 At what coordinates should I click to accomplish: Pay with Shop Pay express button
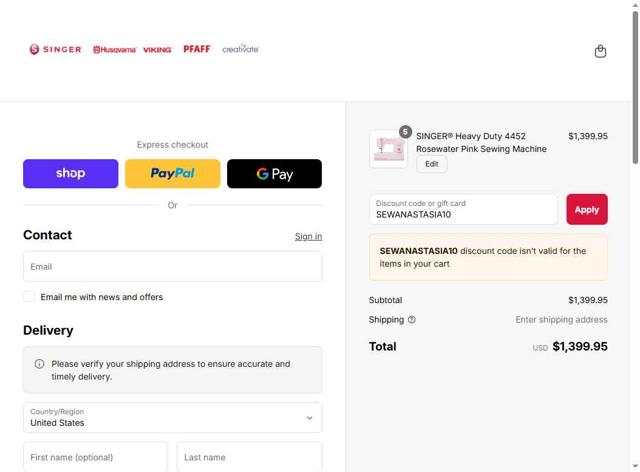(x=71, y=174)
